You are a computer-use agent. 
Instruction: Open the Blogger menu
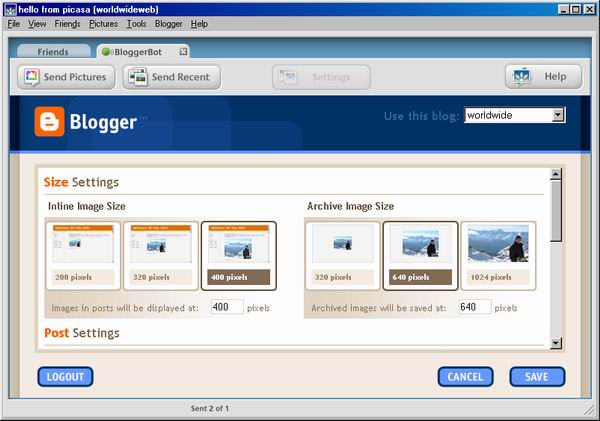168,24
